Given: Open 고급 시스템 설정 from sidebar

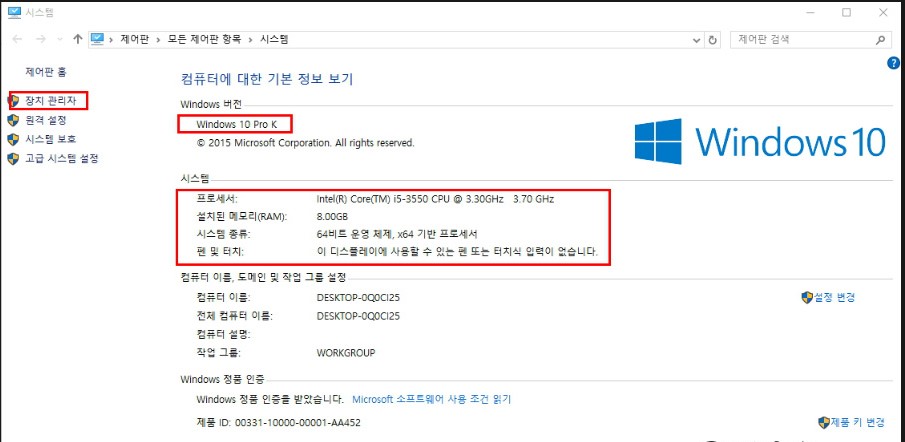Looking at the screenshot, I should pyautogui.click(x=62, y=158).
